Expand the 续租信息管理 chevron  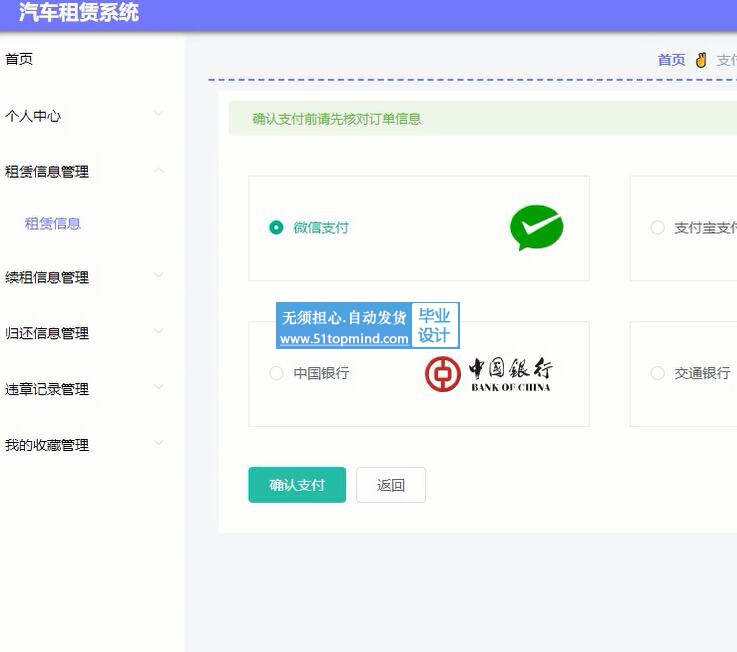click(159, 275)
